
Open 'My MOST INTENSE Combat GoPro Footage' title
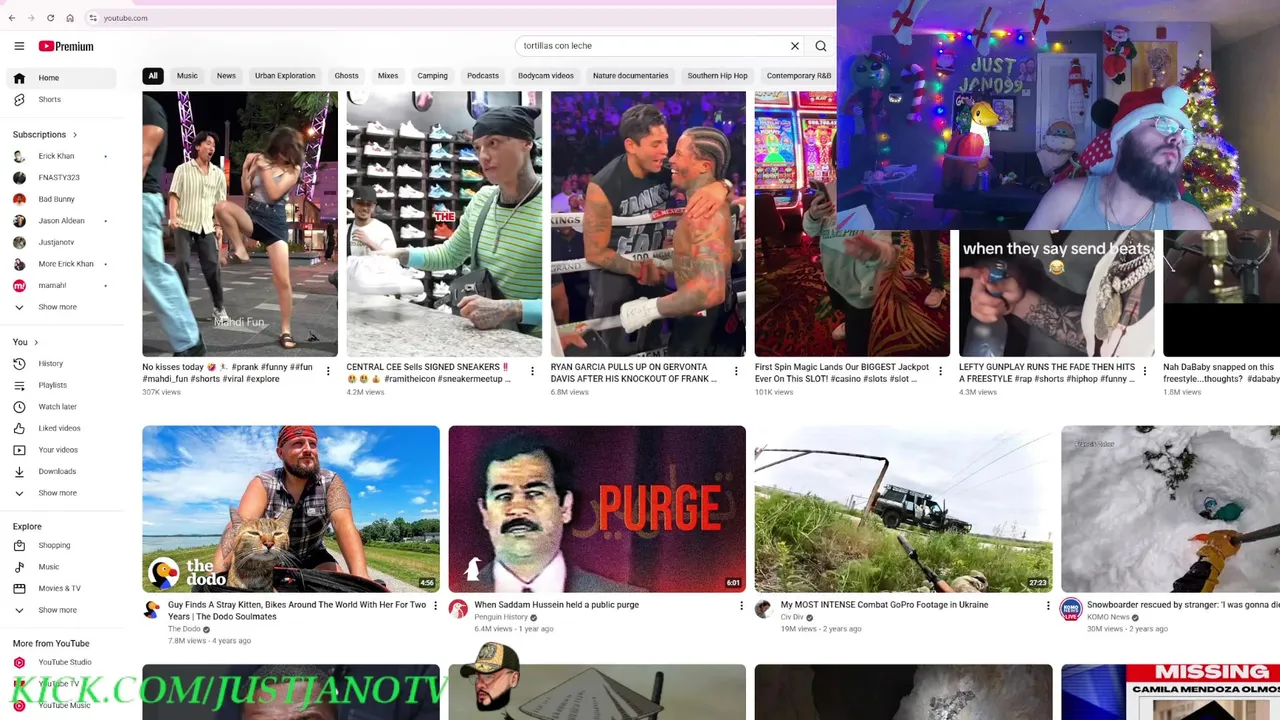(x=884, y=605)
